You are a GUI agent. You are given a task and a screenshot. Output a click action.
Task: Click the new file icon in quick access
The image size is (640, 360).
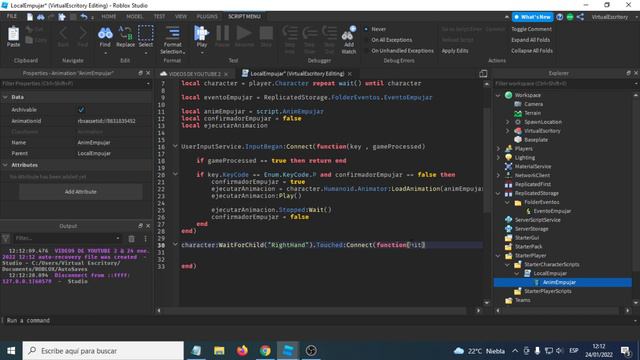click(x=30, y=17)
